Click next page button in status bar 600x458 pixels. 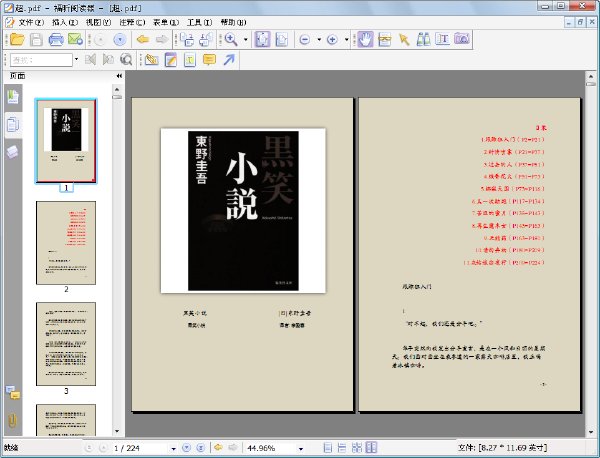click(x=186, y=448)
